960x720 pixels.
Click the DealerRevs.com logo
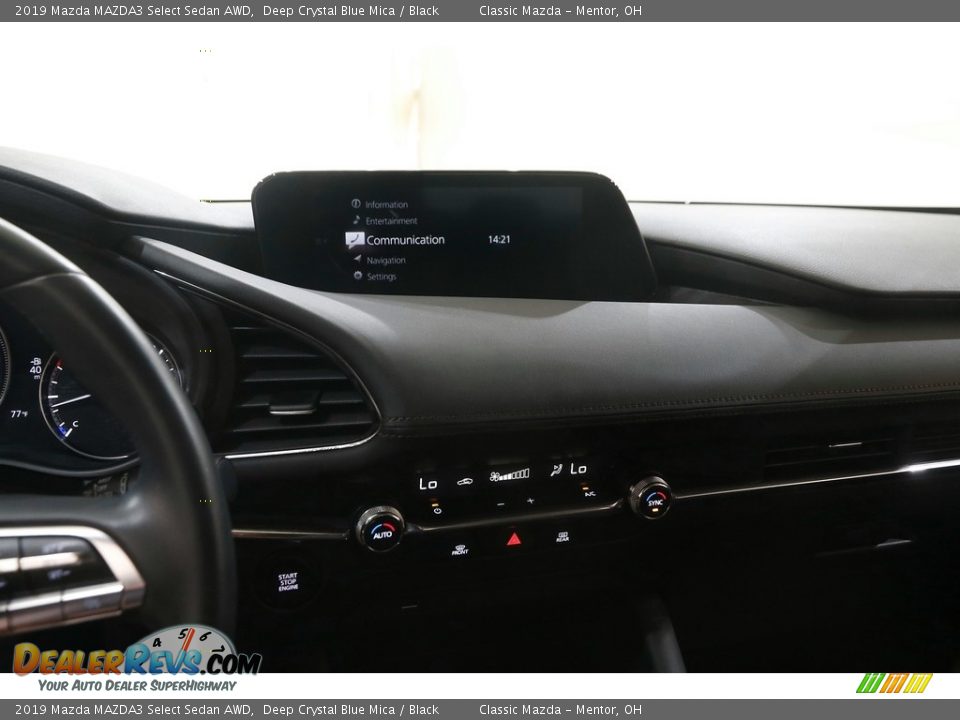point(137,660)
